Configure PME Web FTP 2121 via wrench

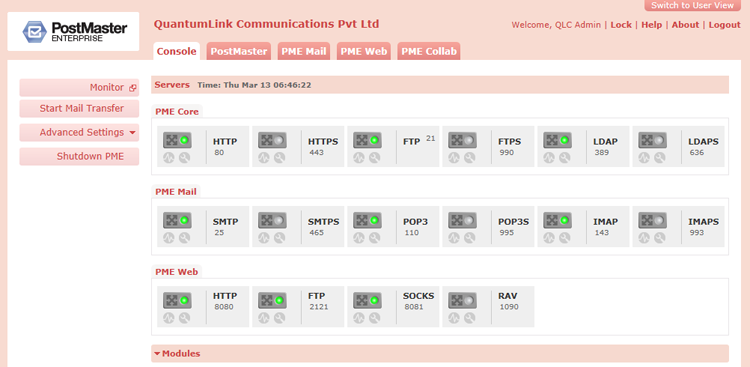[279, 318]
